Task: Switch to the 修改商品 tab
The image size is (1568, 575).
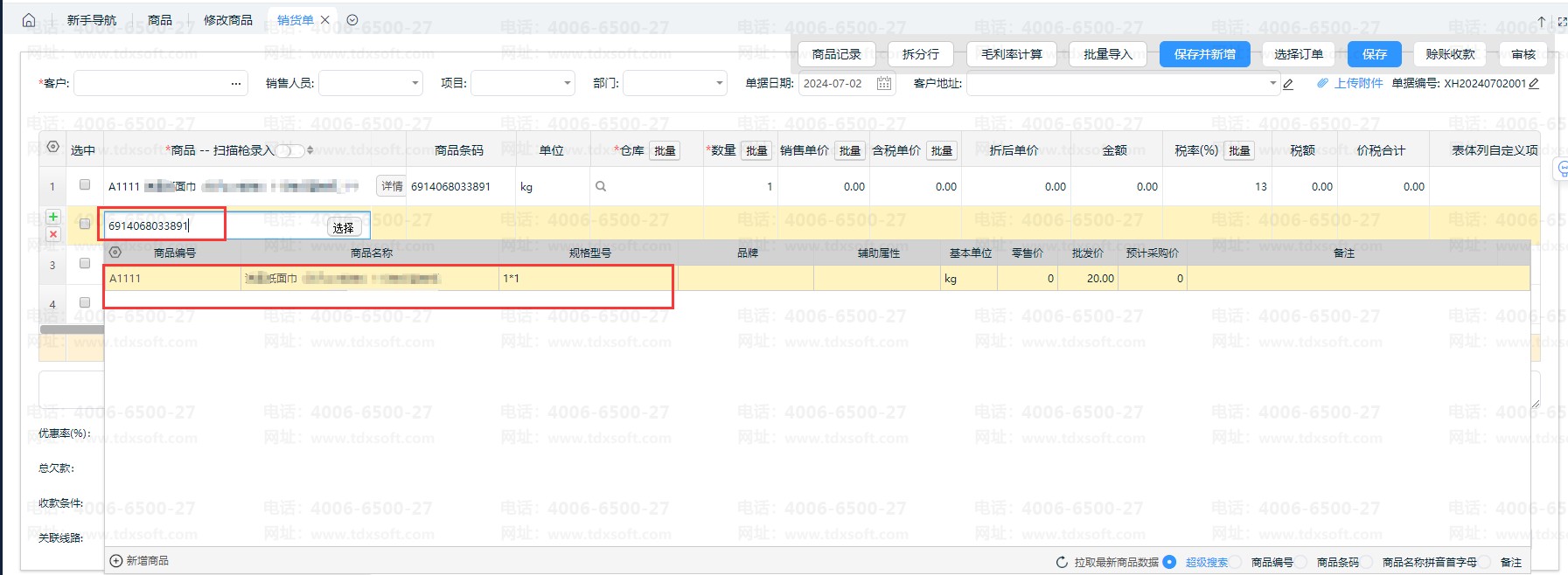Action: (227, 20)
